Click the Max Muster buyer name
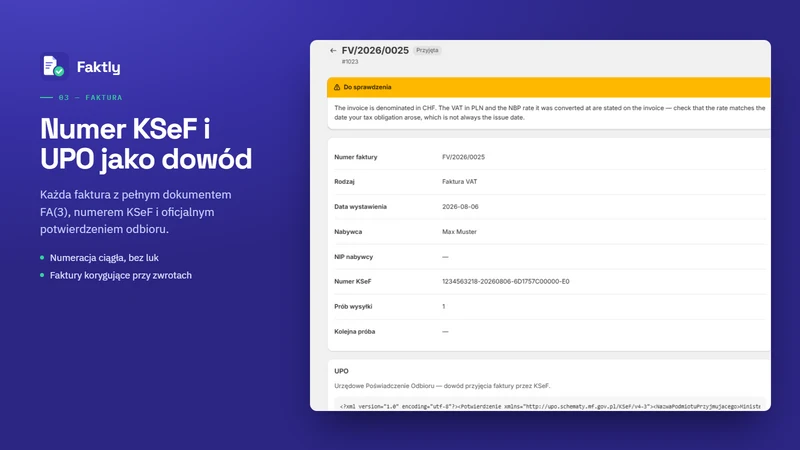Screen dimensions: 800x450 [459, 232]
